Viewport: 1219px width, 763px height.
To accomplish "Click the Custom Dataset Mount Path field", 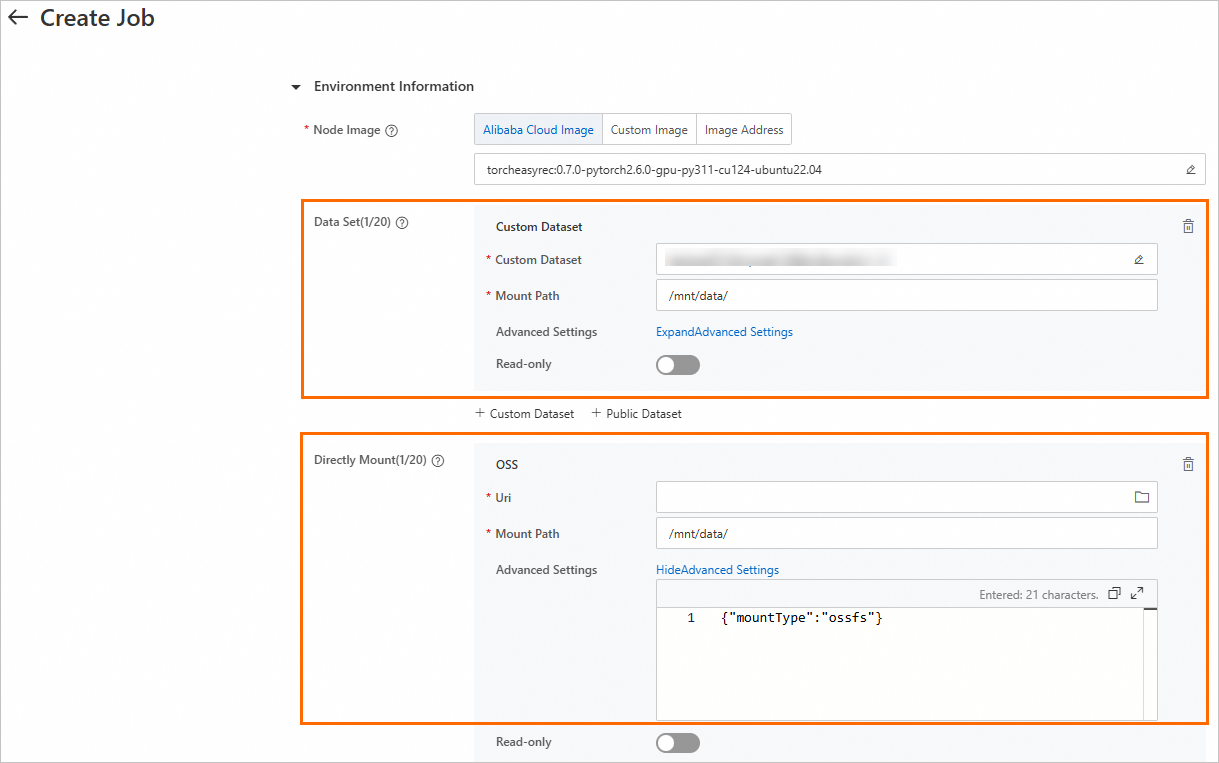I will 907,295.
